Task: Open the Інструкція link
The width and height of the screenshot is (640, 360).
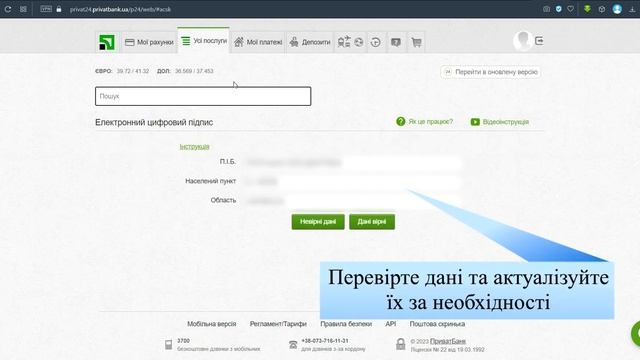Action: (194, 147)
